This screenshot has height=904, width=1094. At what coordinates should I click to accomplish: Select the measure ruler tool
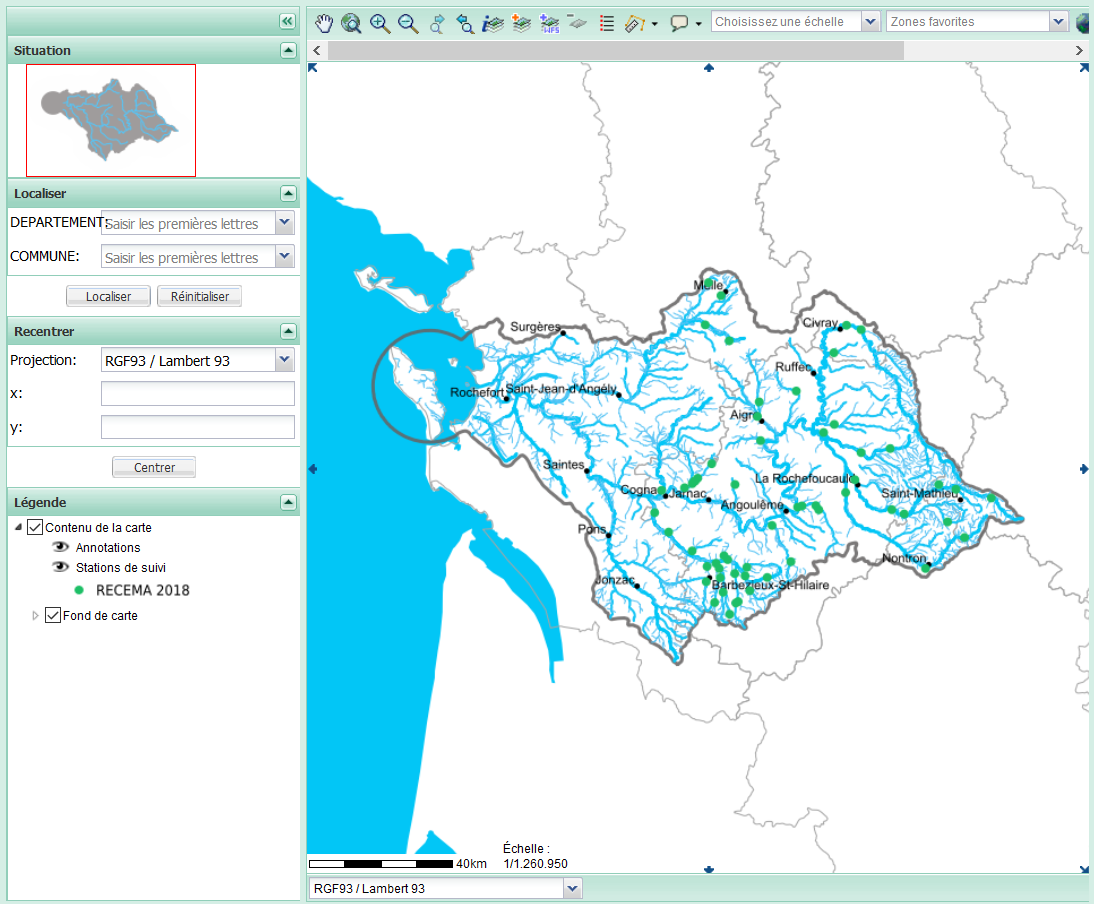[x=634, y=23]
